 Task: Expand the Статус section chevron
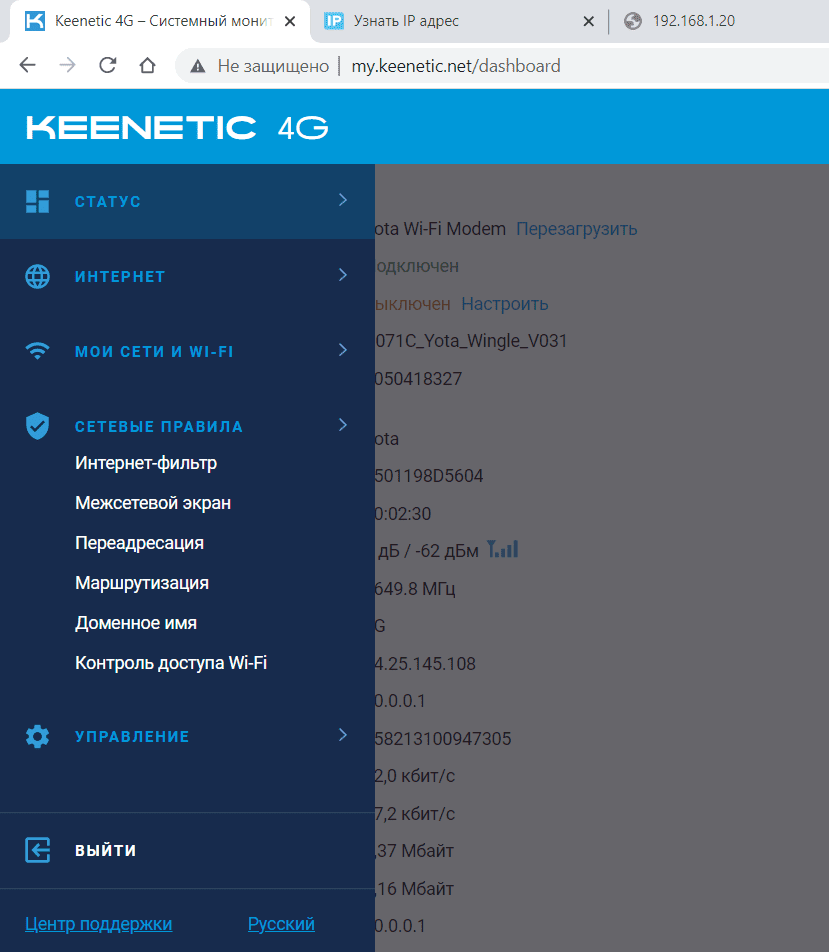click(x=343, y=200)
